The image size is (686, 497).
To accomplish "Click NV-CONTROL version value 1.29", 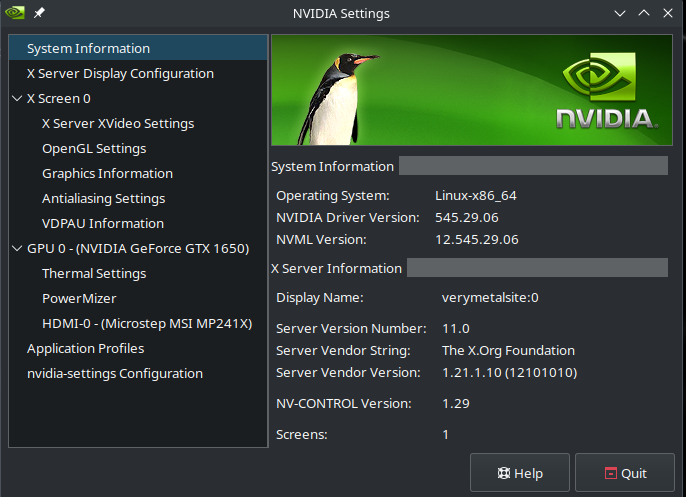I will click(456, 403).
